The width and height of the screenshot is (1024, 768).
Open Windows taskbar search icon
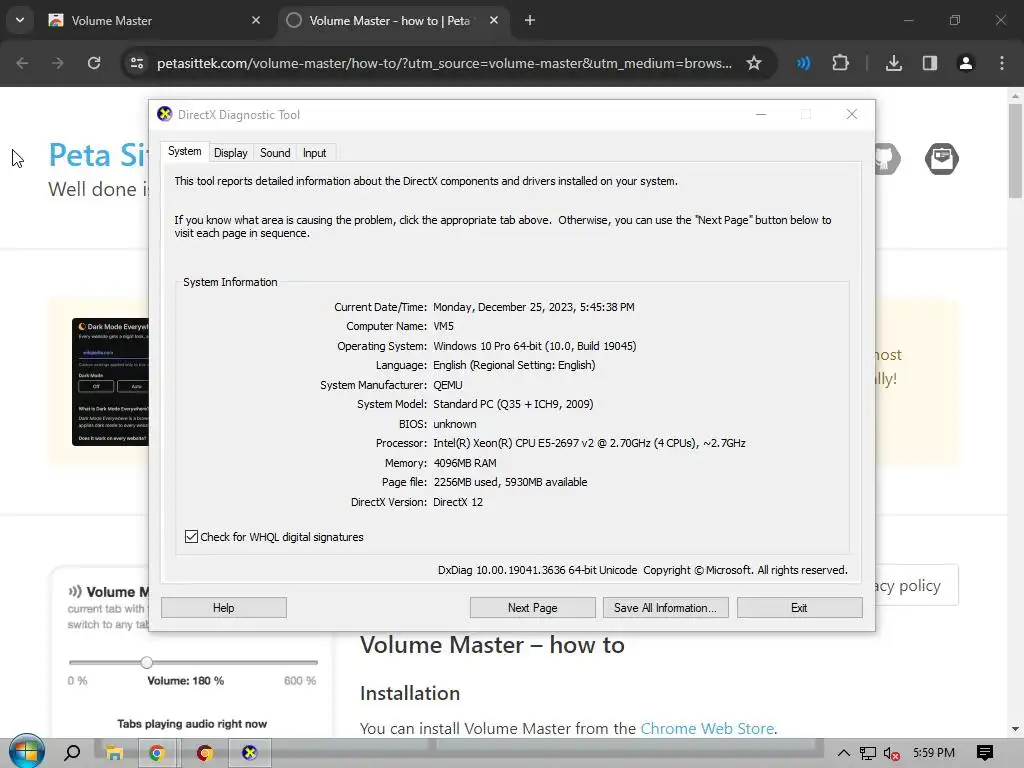point(72,753)
